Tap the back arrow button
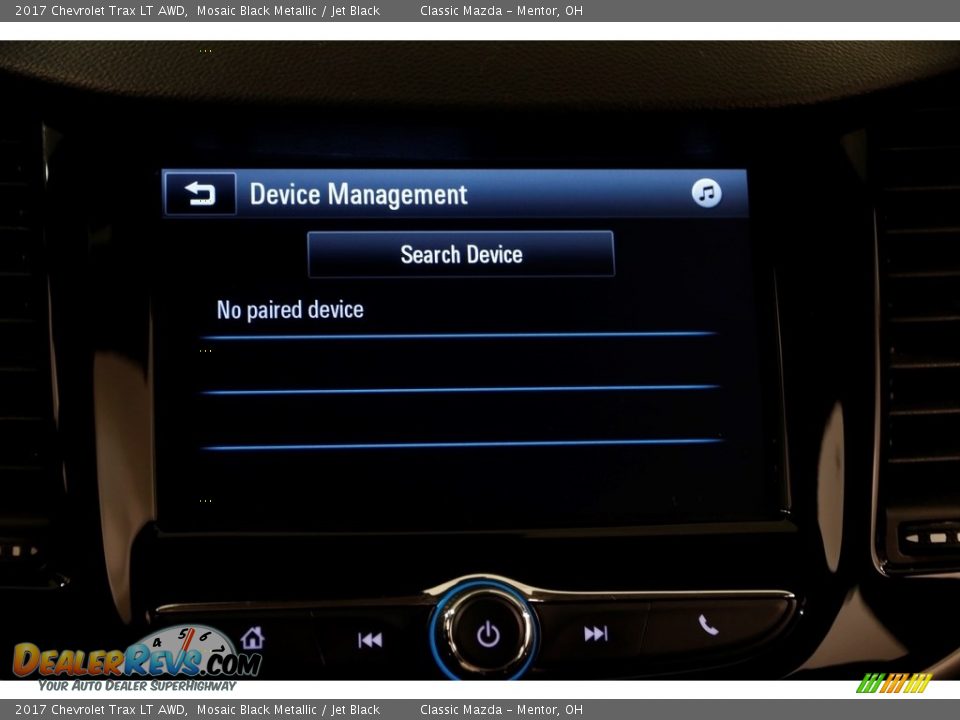The image size is (960, 720). click(x=200, y=194)
